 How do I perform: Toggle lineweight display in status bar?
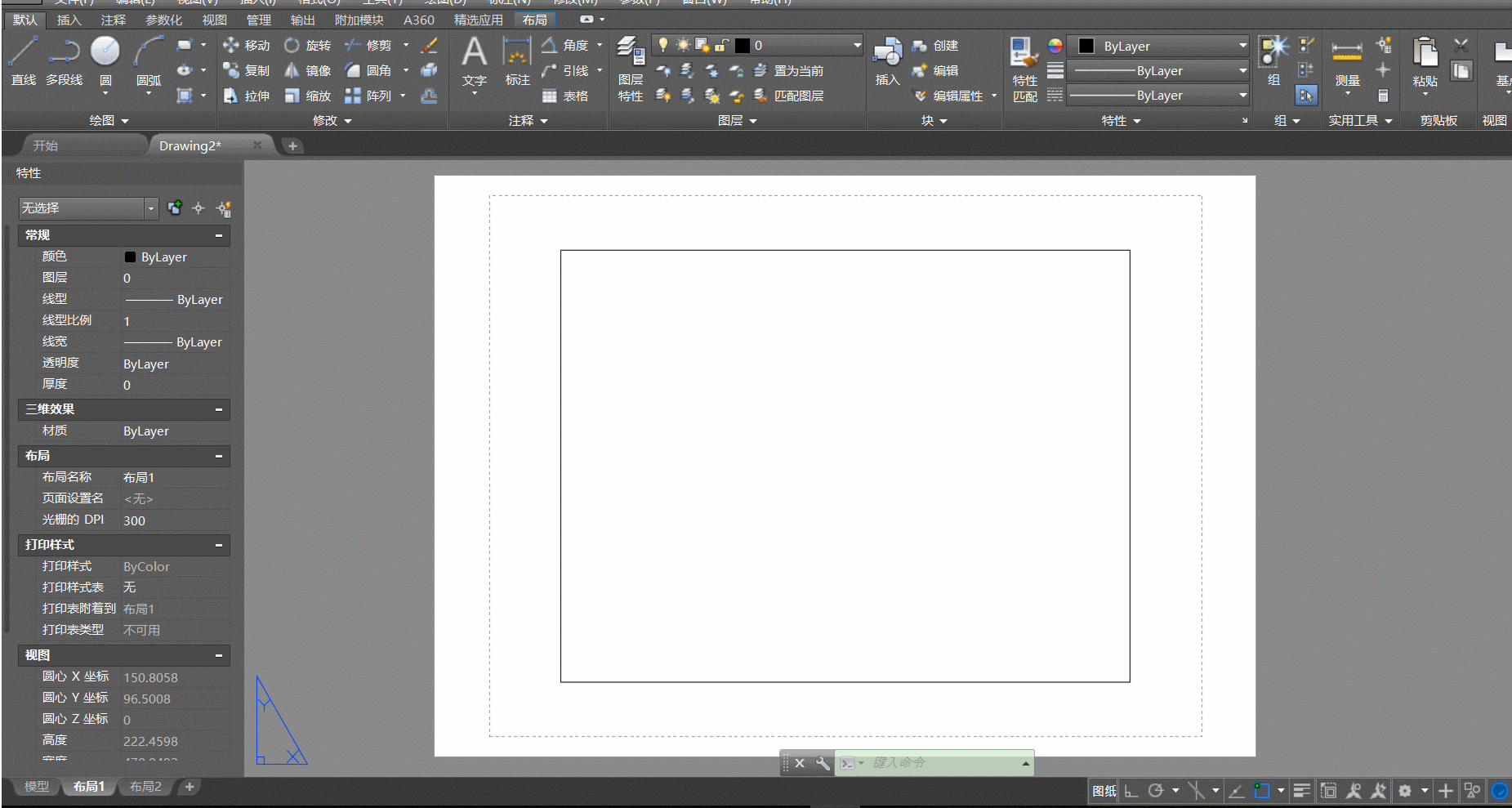(x=1302, y=791)
